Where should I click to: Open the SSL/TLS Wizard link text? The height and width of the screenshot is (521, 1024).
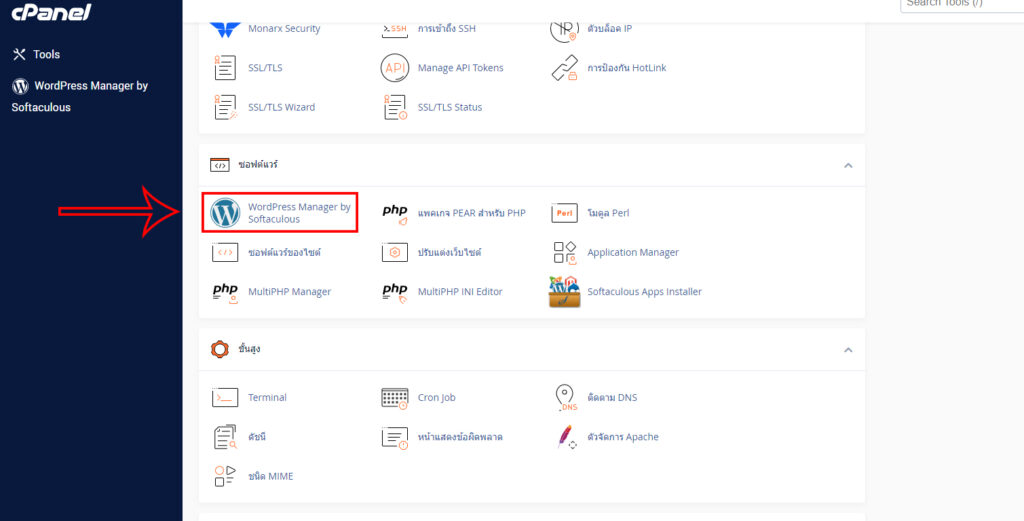coord(281,107)
